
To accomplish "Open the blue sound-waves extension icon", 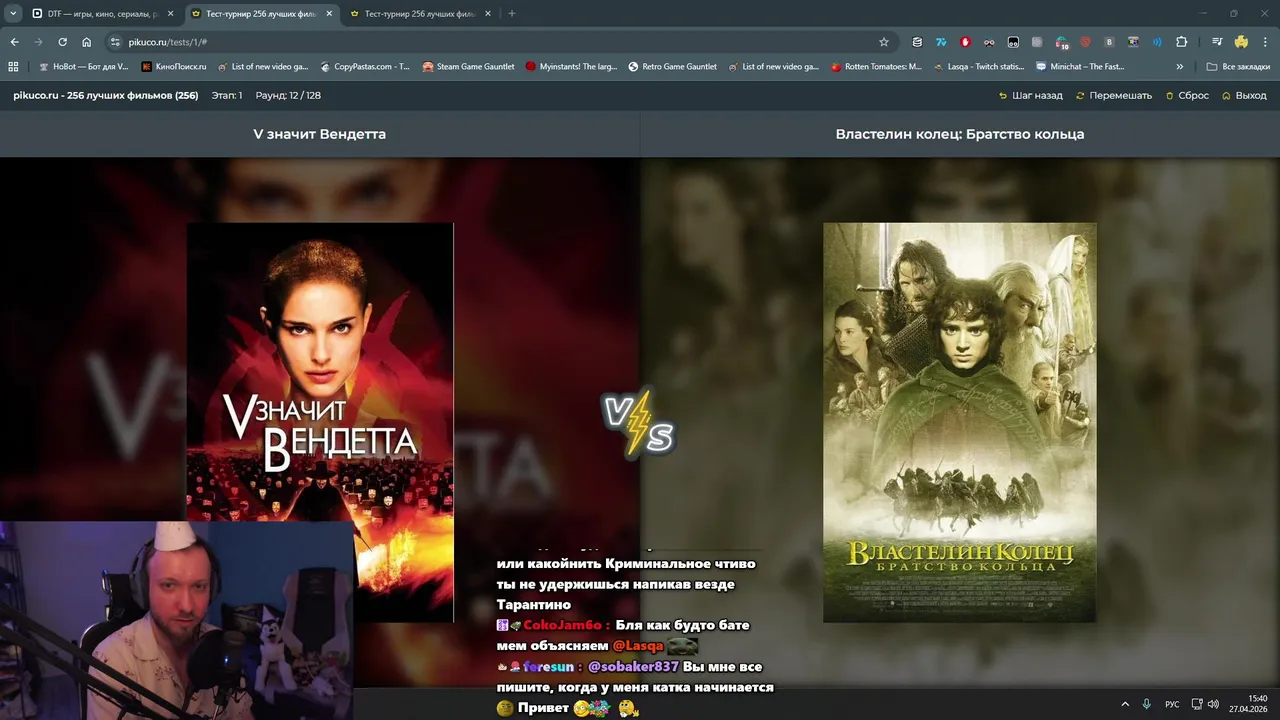I will tap(1157, 42).
